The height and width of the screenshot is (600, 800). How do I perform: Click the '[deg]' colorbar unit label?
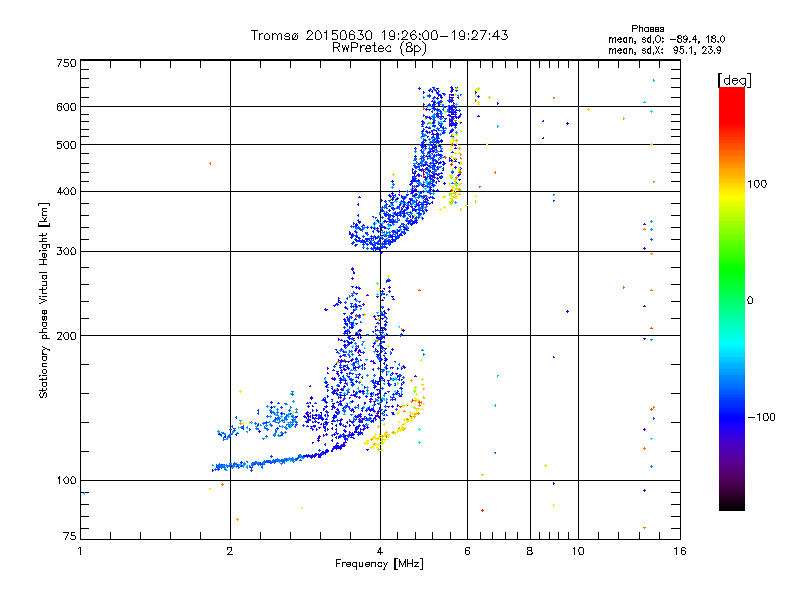734,81
